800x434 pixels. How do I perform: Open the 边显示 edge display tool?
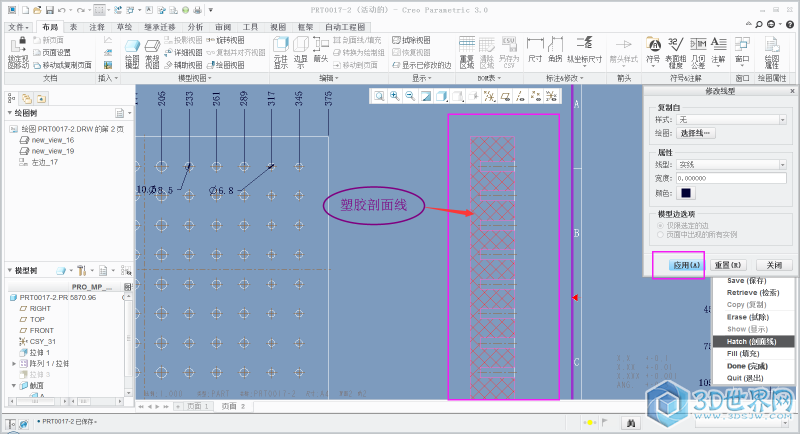click(x=301, y=53)
